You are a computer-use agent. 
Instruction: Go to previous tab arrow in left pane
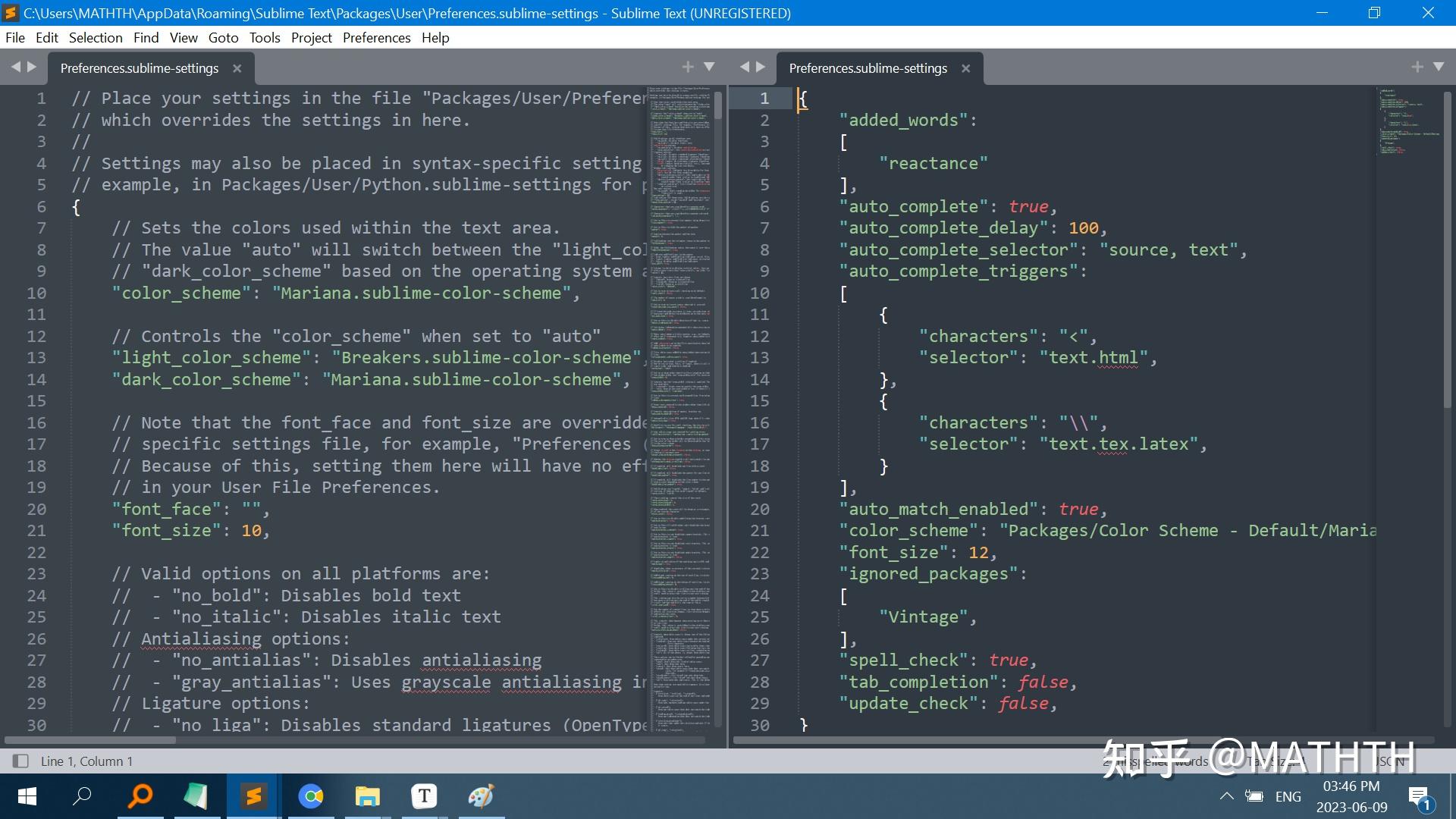(x=15, y=67)
